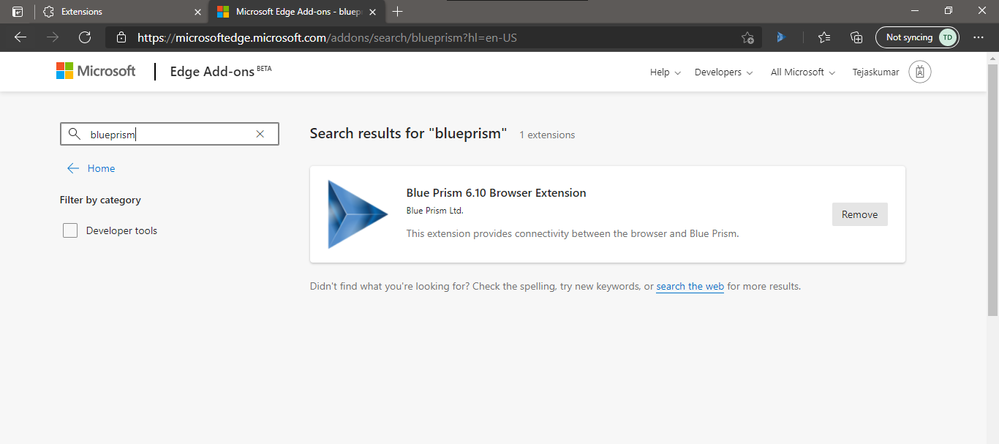The height and width of the screenshot is (444, 999).
Task: Expand the Developers dropdown
Action: pos(723,73)
